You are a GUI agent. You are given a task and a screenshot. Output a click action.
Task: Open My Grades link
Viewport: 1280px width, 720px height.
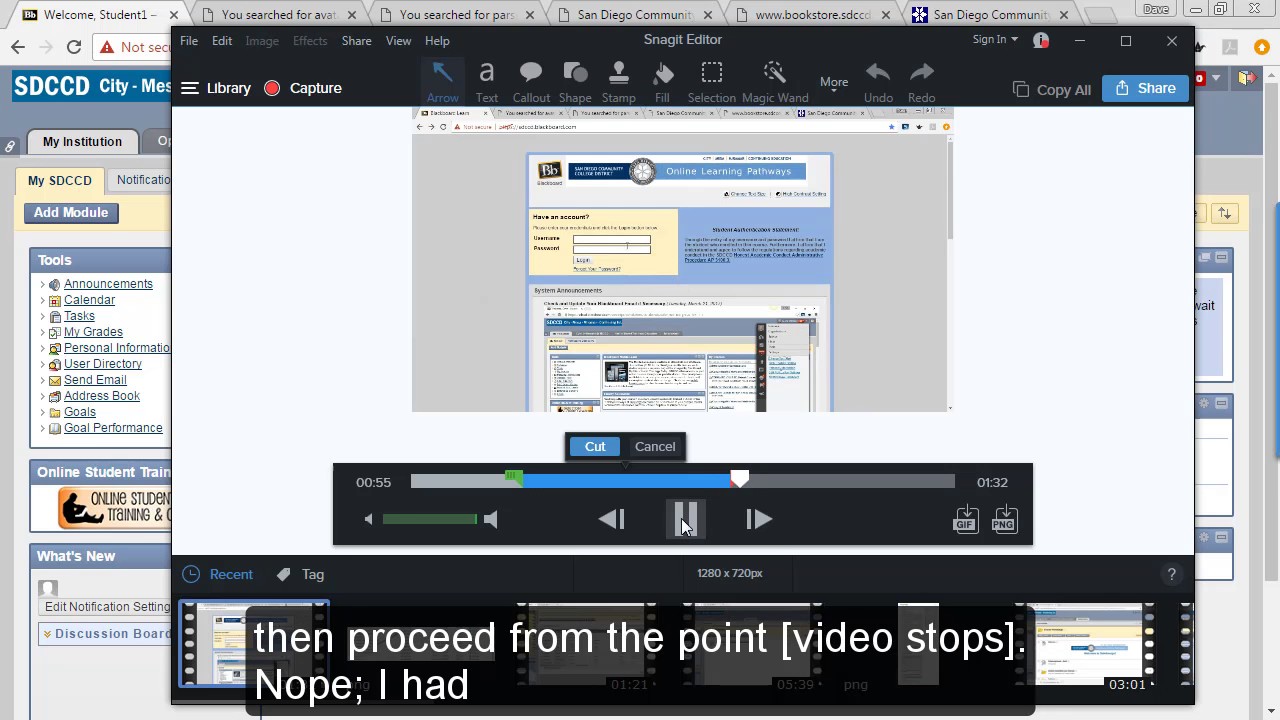[93, 332]
